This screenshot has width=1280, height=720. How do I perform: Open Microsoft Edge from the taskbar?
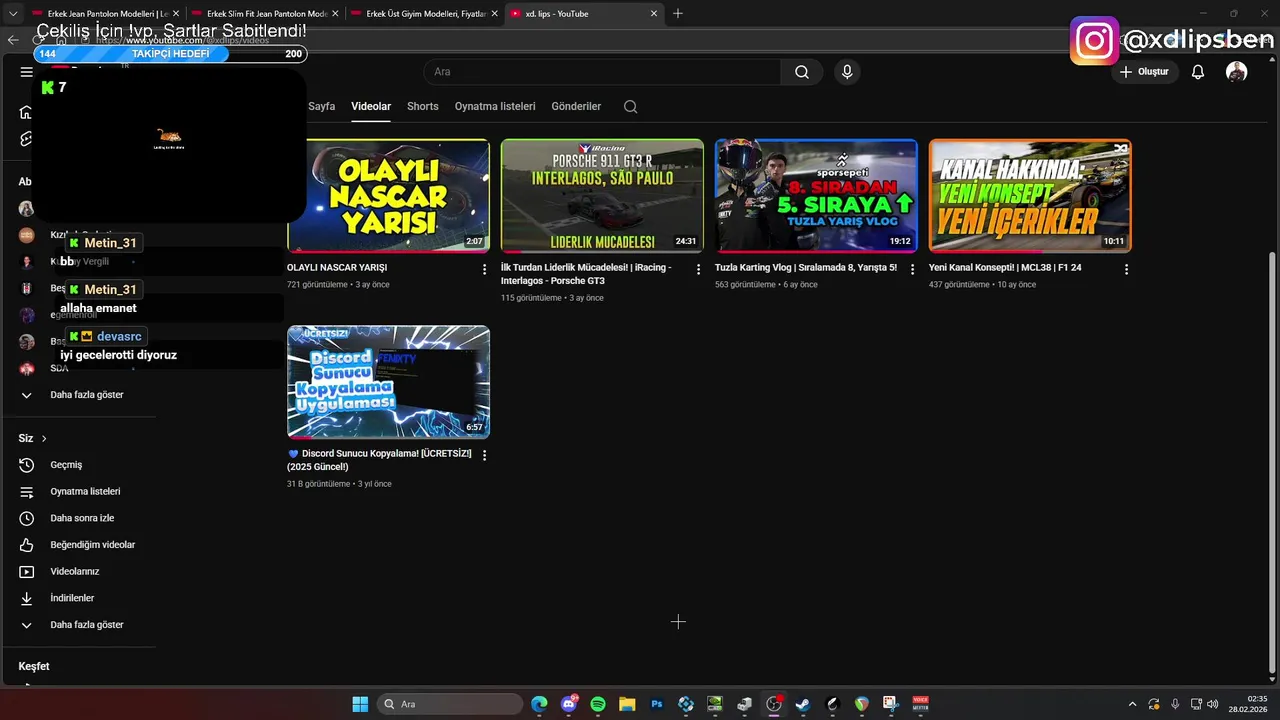tap(540, 704)
